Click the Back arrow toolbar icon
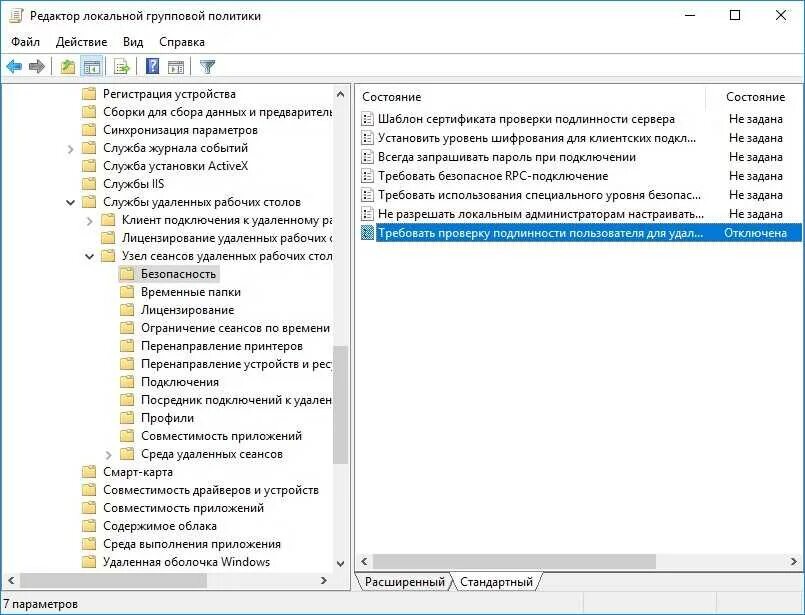Screen dimensions: 805x615 pos(14,66)
